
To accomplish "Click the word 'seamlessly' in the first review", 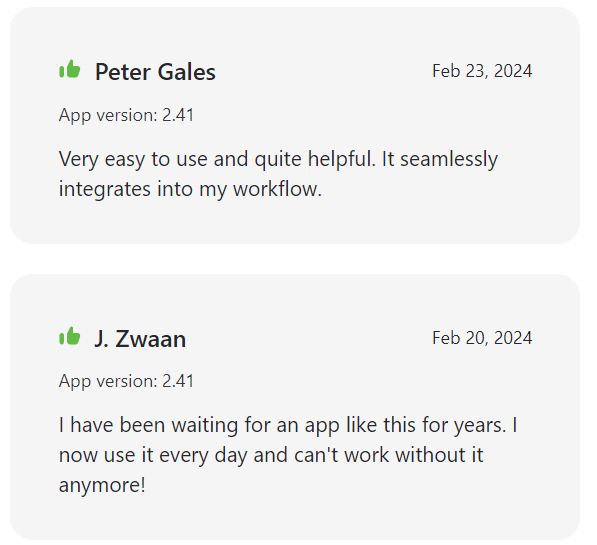I will 449,159.
